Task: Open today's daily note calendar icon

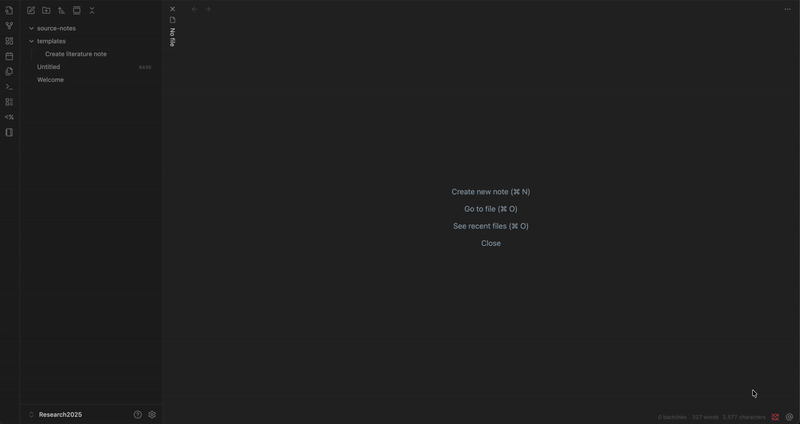Action: pyautogui.click(x=9, y=56)
